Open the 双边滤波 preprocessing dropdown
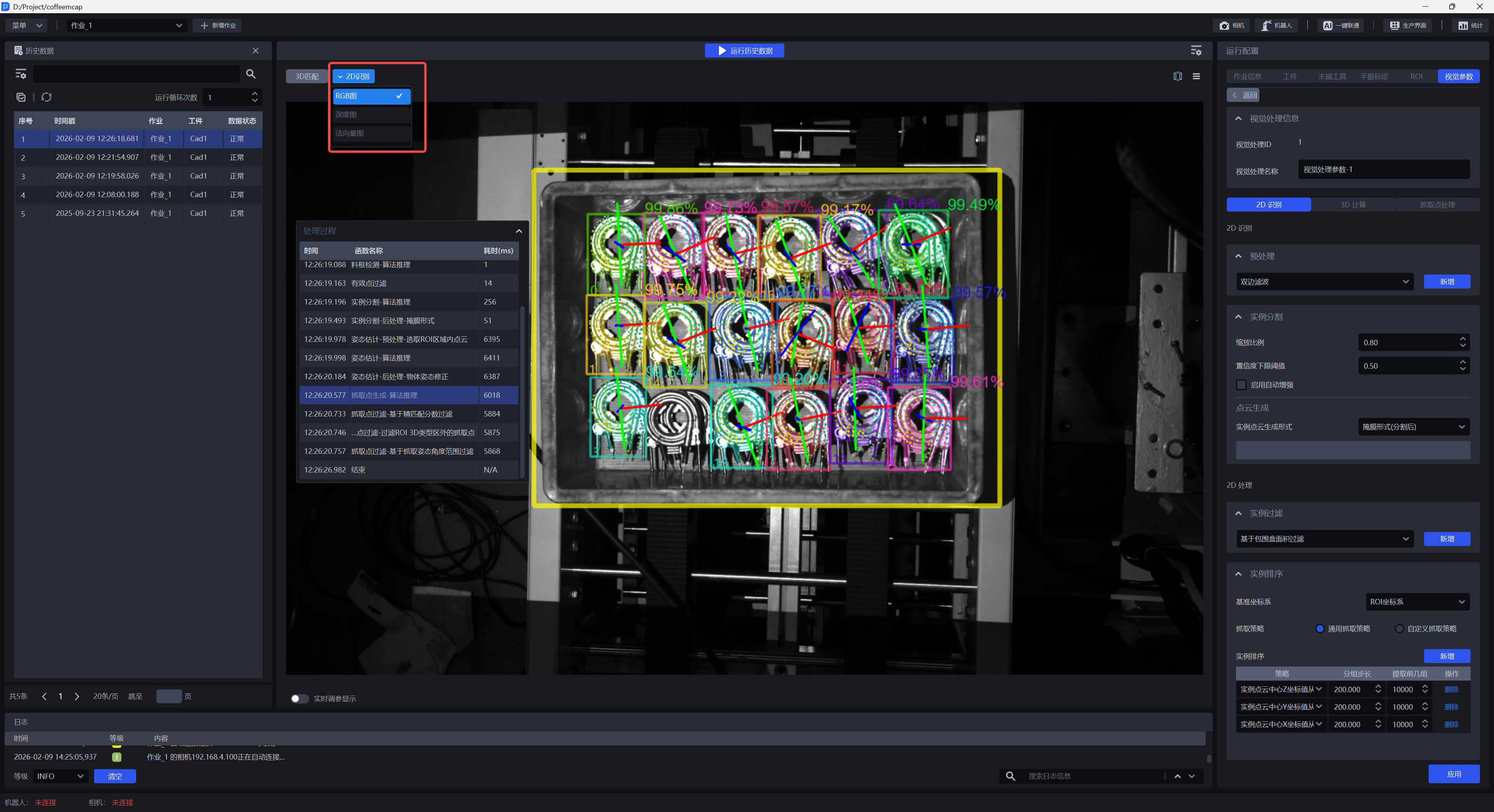The width and height of the screenshot is (1494, 812). (x=1325, y=282)
